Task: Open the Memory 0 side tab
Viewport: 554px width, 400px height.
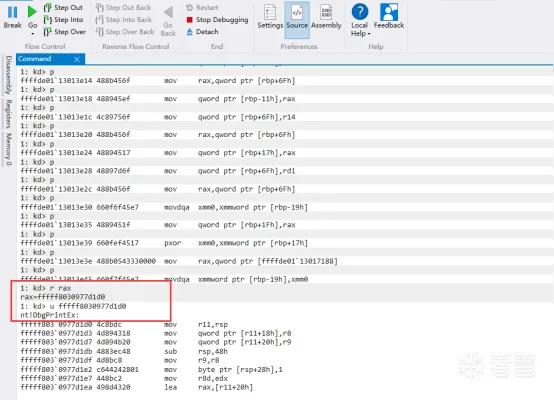Action: point(8,149)
